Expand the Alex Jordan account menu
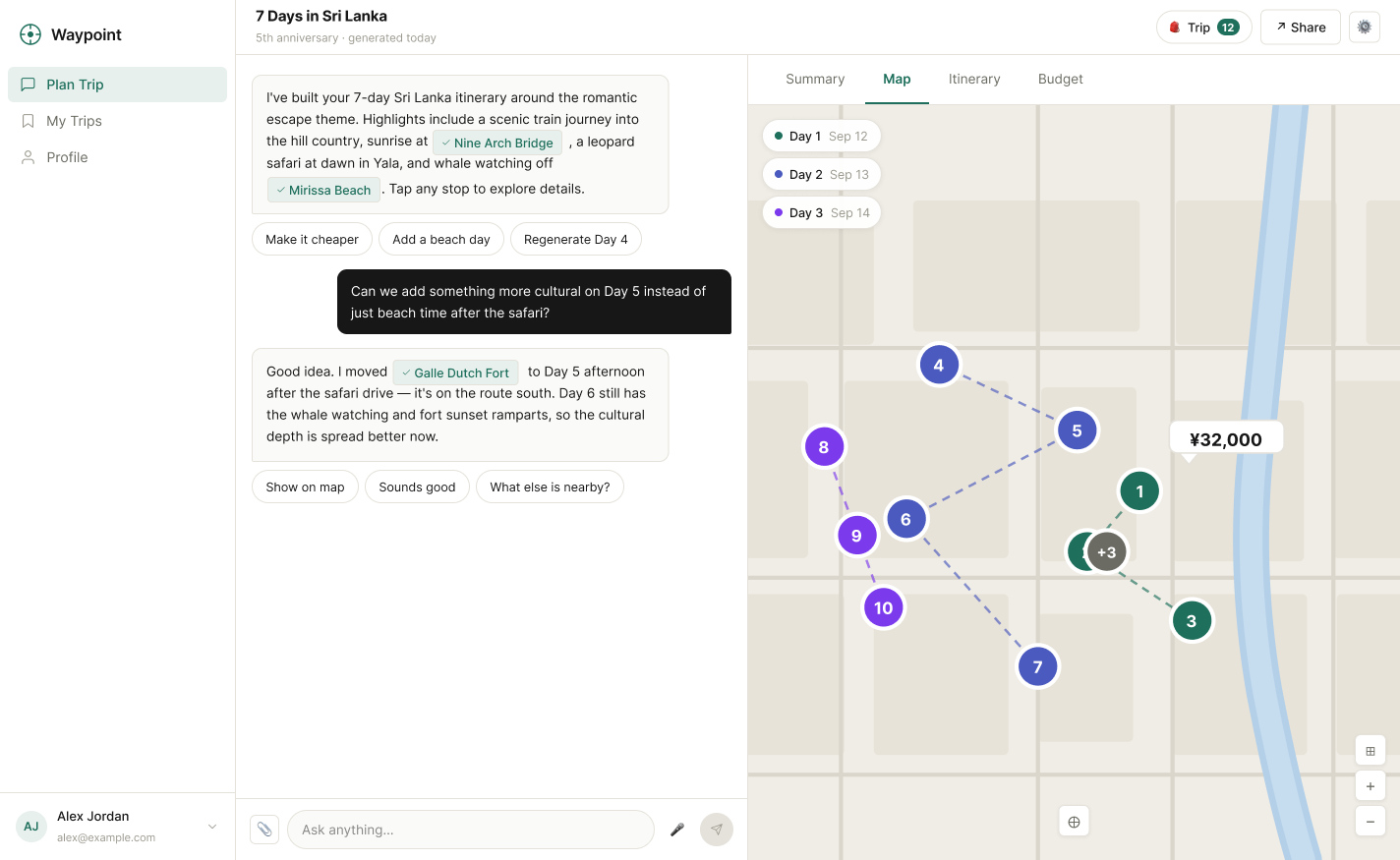This screenshot has width=1400, height=860. pyautogui.click(x=117, y=827)
